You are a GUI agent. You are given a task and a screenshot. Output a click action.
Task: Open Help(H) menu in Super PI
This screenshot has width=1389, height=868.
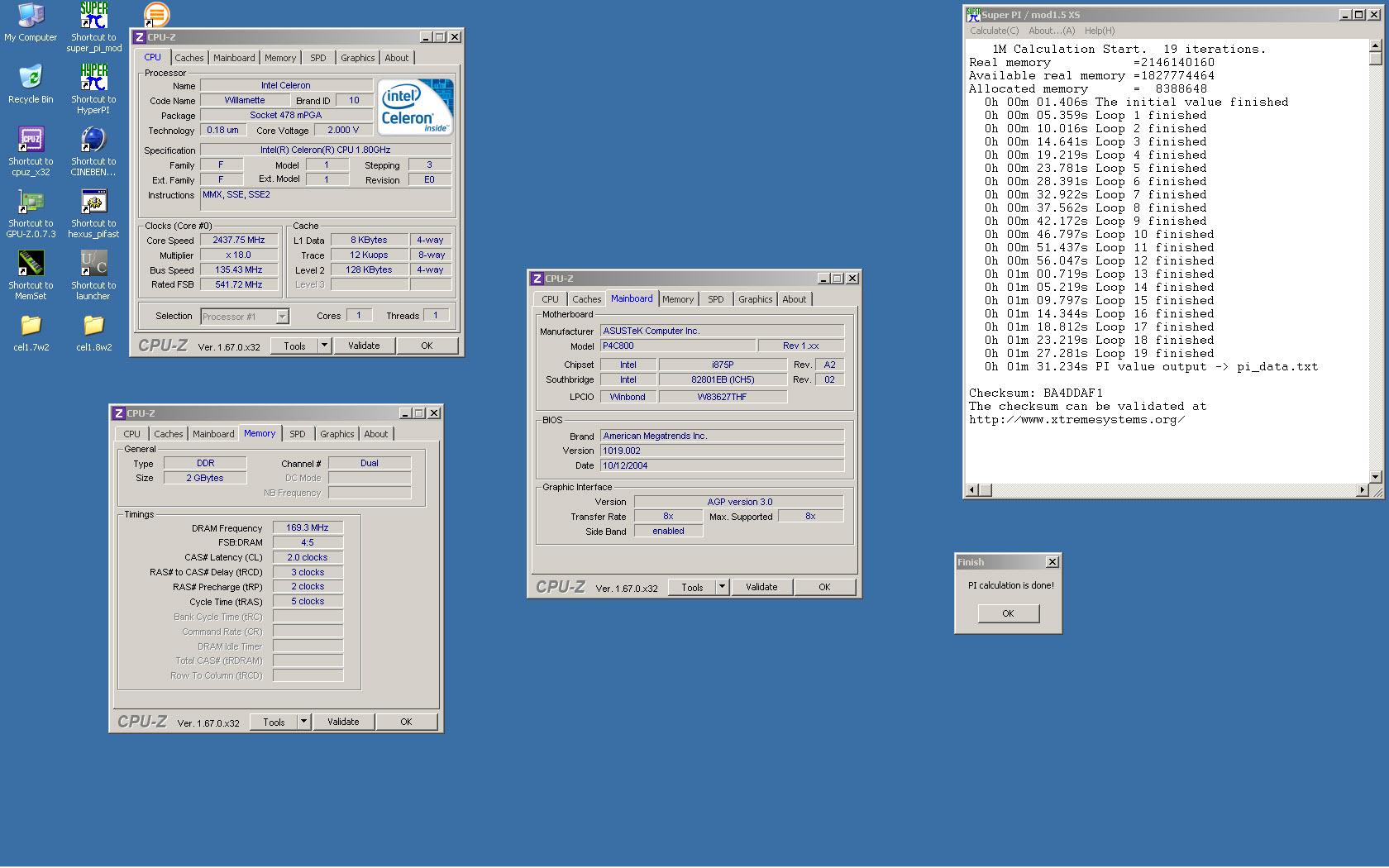pos(1100,31)
